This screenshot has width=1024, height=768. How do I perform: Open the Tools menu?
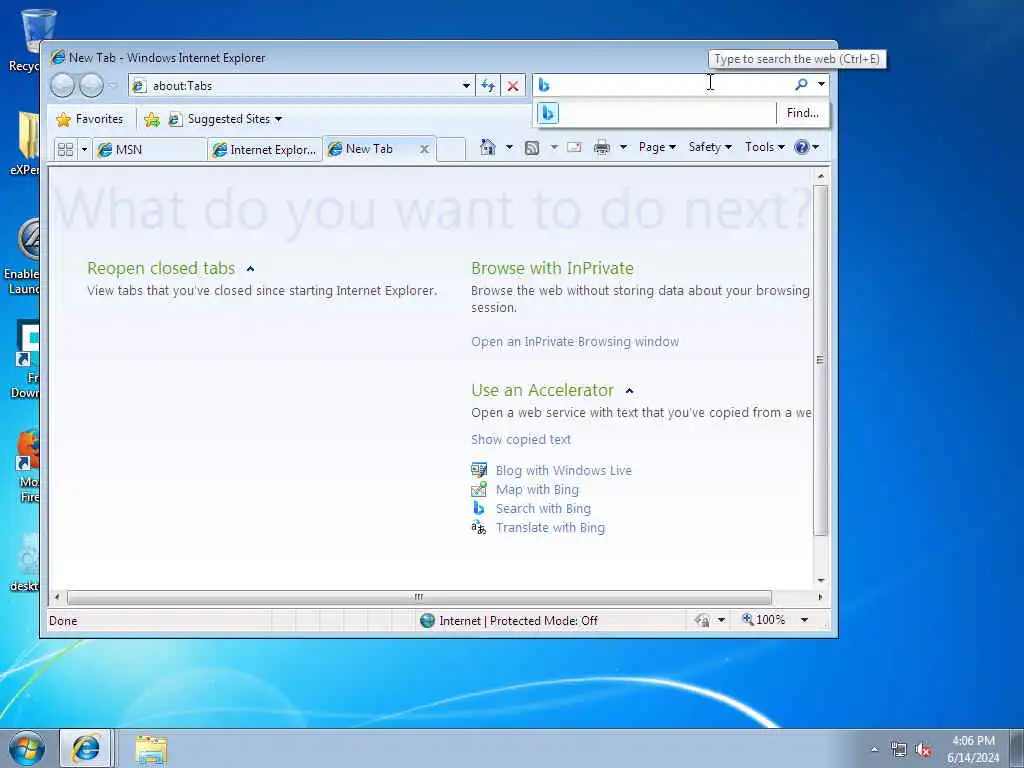coord(765,147)
